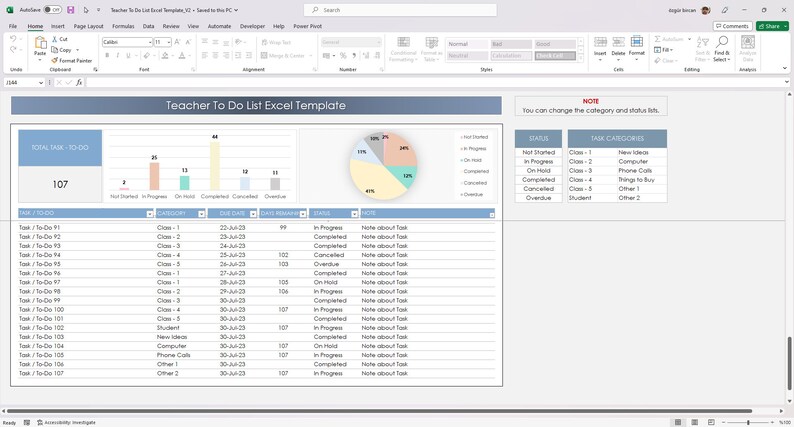Click the formula bar input

[x=435, y=83]
